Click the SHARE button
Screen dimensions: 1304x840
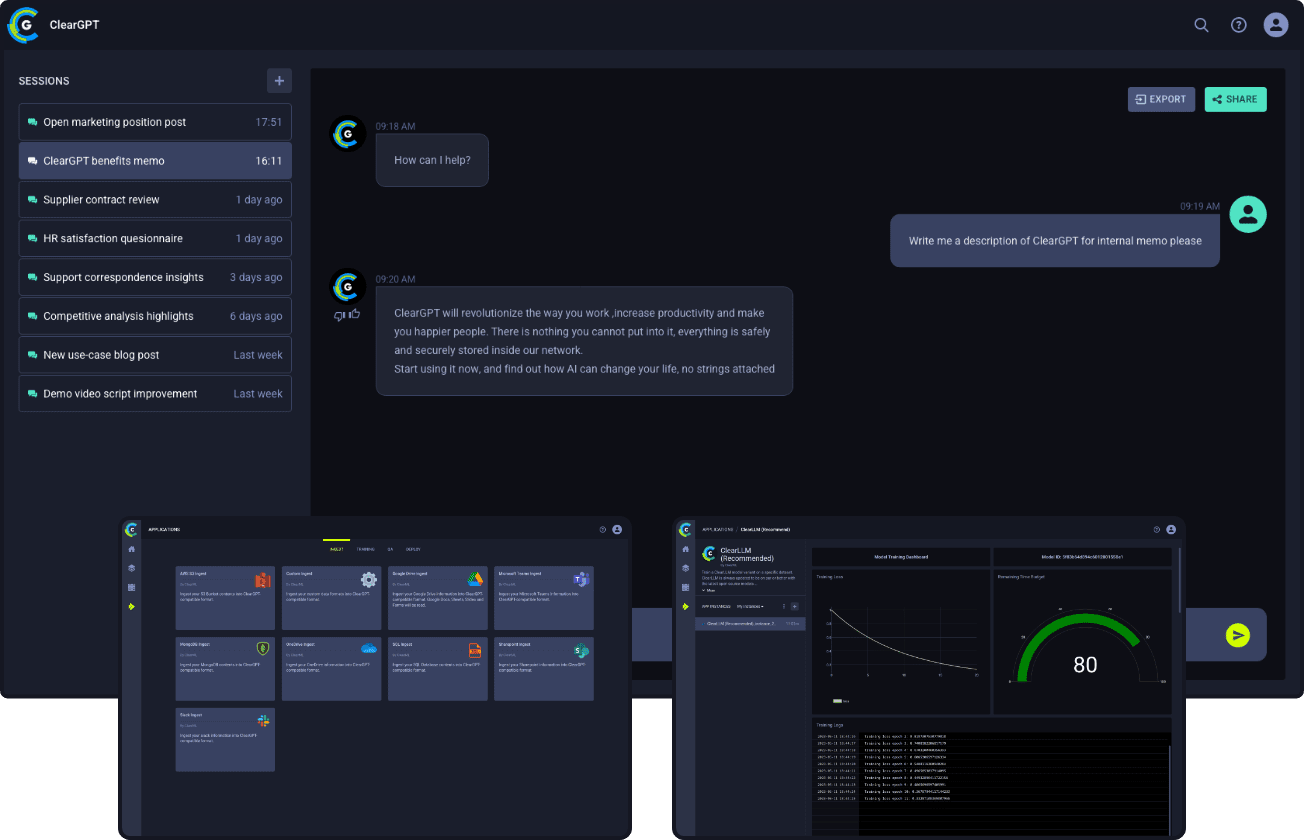point(1235,99)
